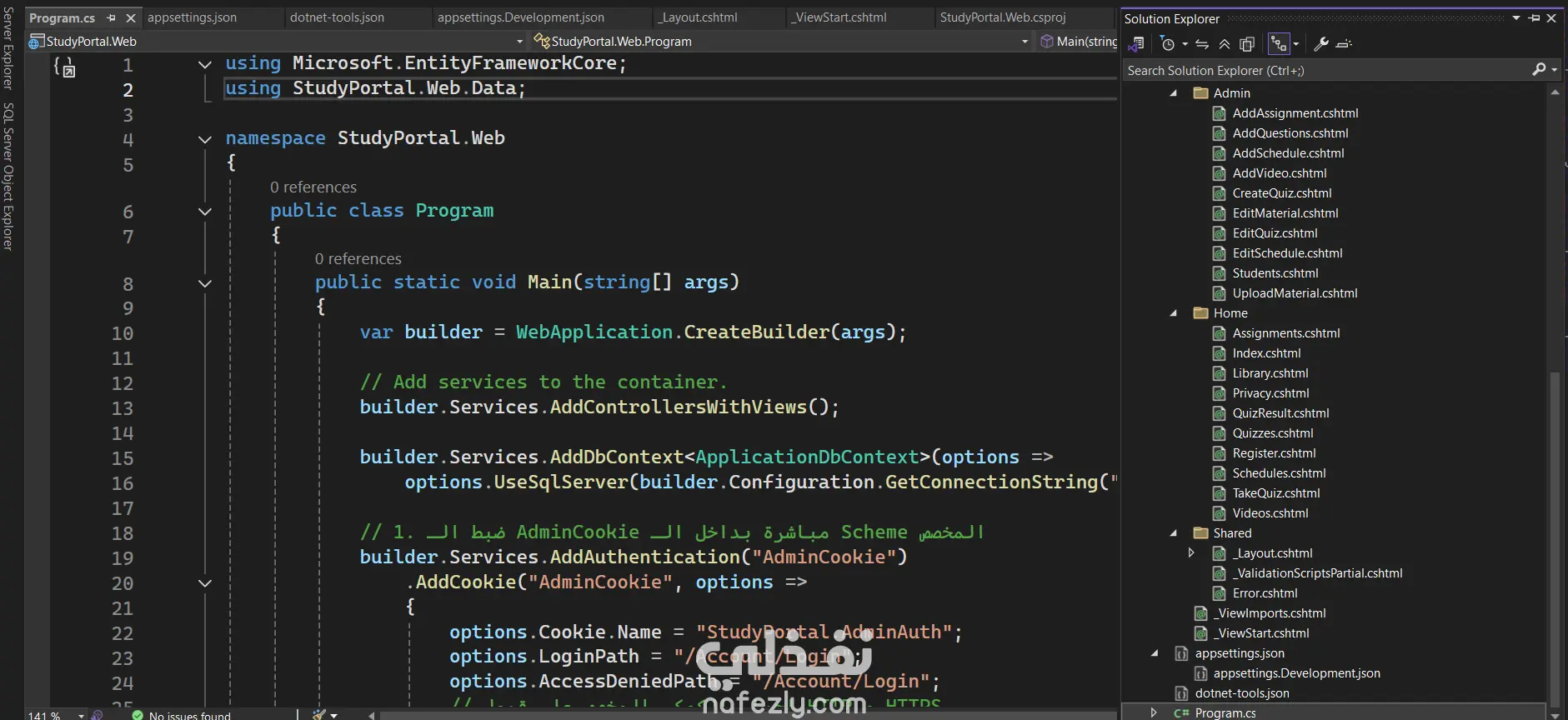Click Preview Selected Items icon
The image size is (1568, 720).
coord(1344,44)
